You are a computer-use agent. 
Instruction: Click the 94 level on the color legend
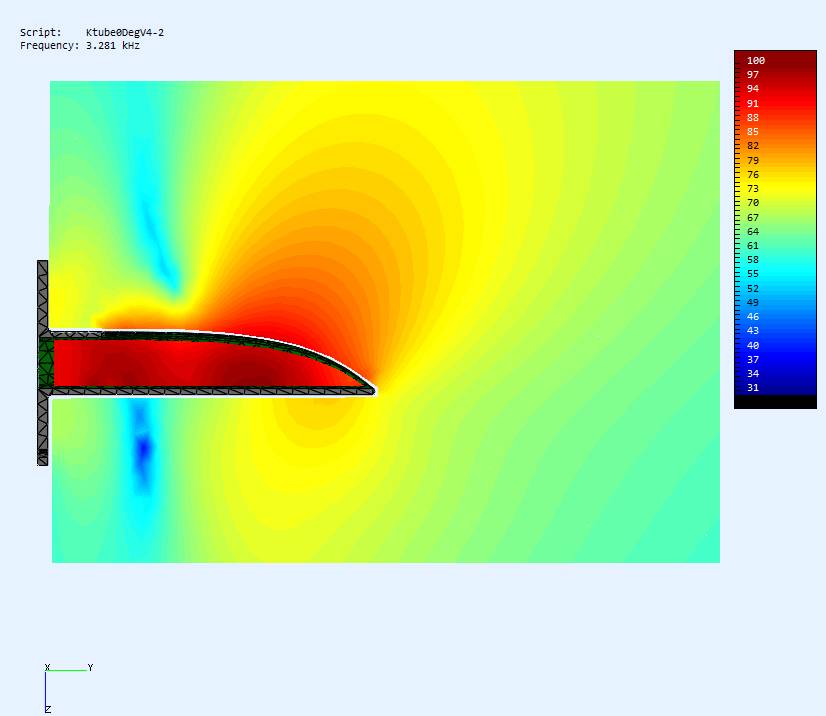(753, 89)
